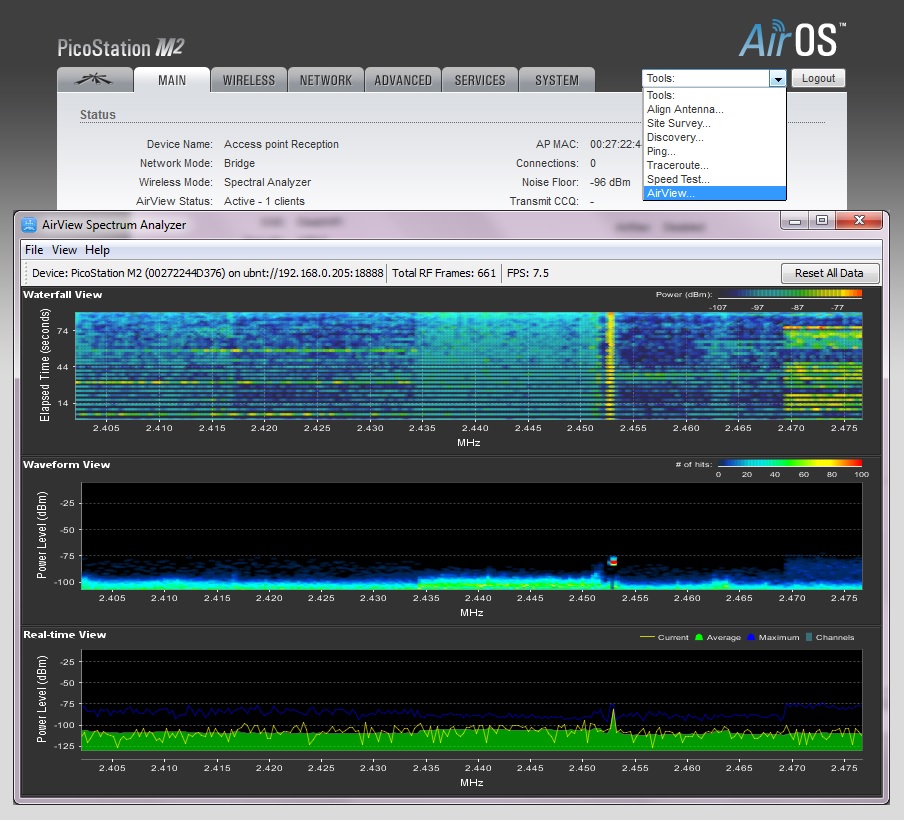Viewport: 904px width, 820px height.
Task: Click the Tools combo box field
Action: (706, 78)
